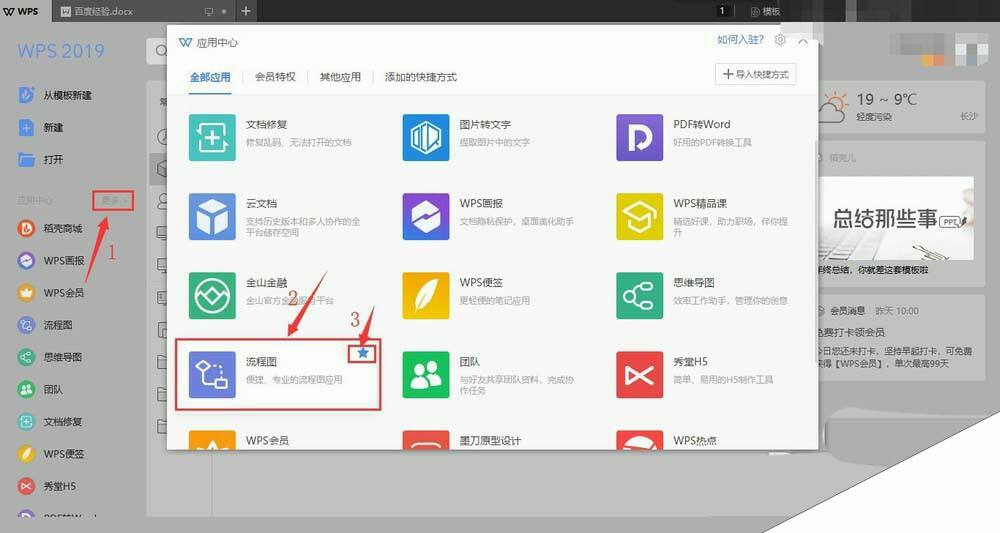Select the 团队 title text in 应用中心
Viewport: 1000px width, 533px height.
point(469,361)
